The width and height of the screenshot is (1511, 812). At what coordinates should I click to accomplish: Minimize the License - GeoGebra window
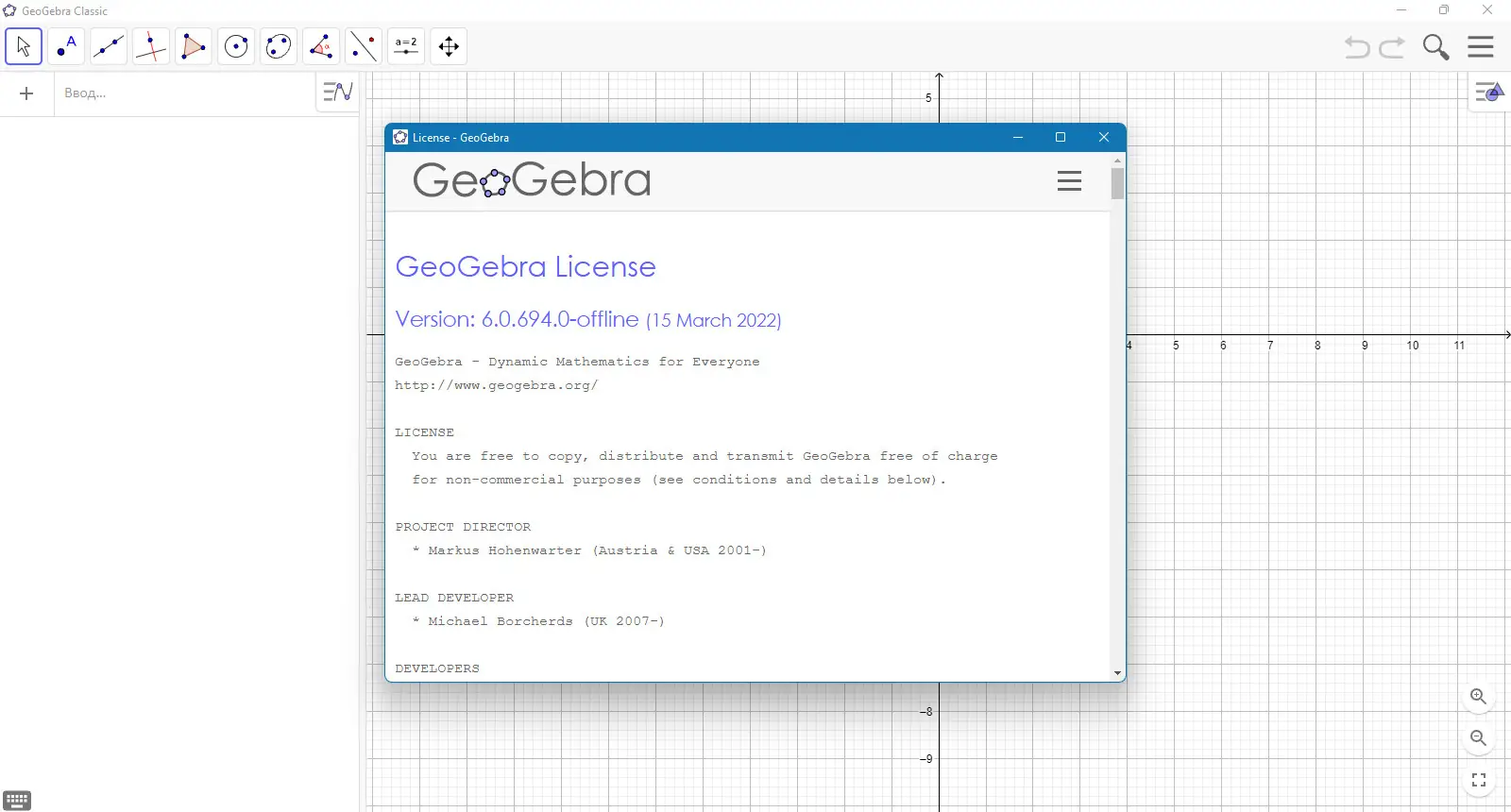[x=1018, y=137]
